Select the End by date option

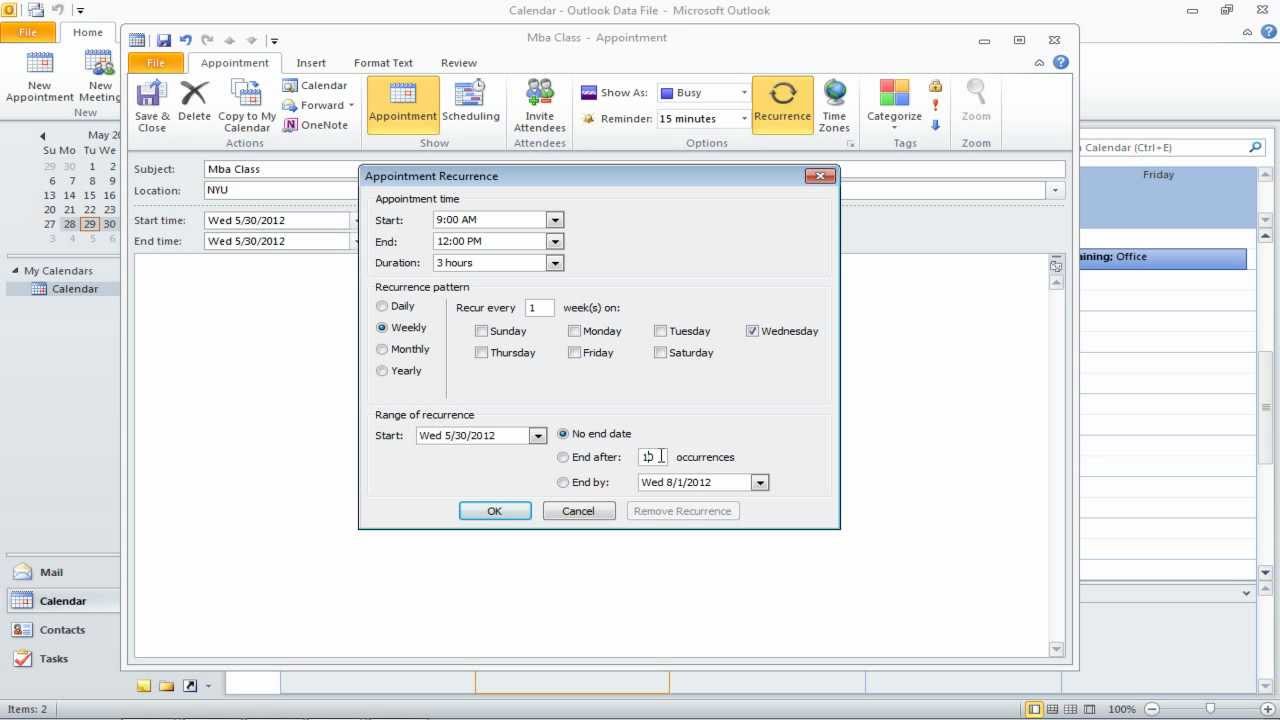tap(563, 482)
